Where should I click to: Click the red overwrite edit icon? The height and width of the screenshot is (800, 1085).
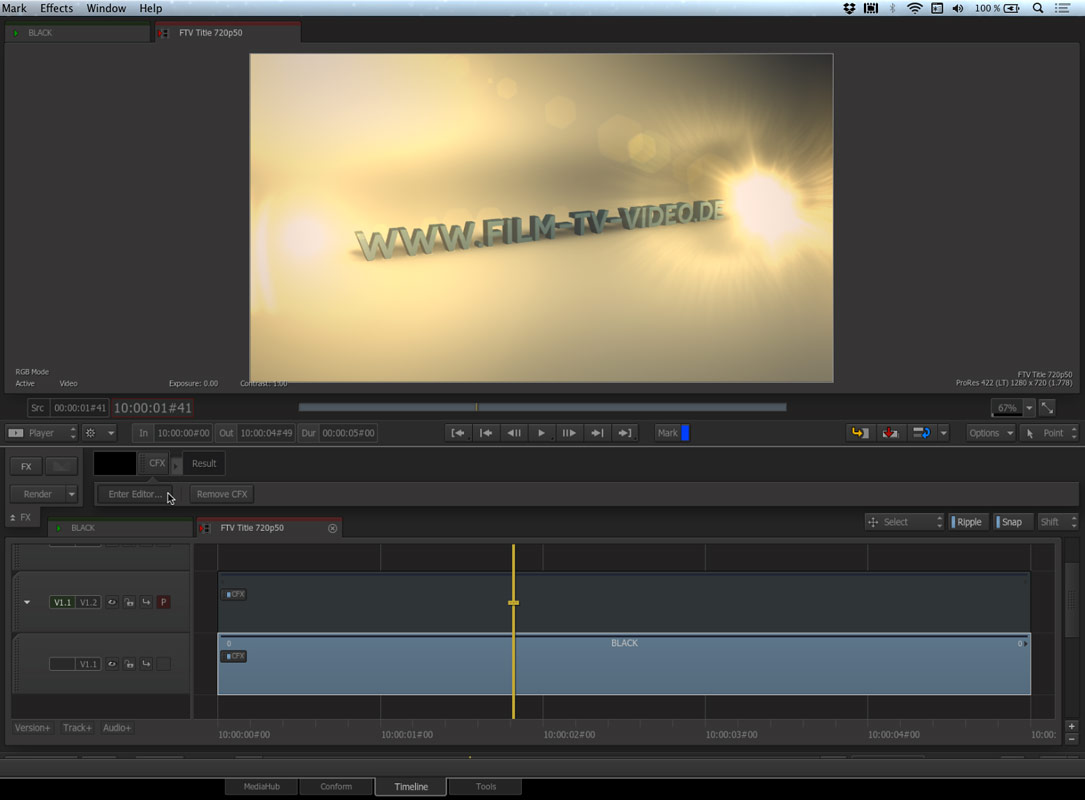pos(889,433)
